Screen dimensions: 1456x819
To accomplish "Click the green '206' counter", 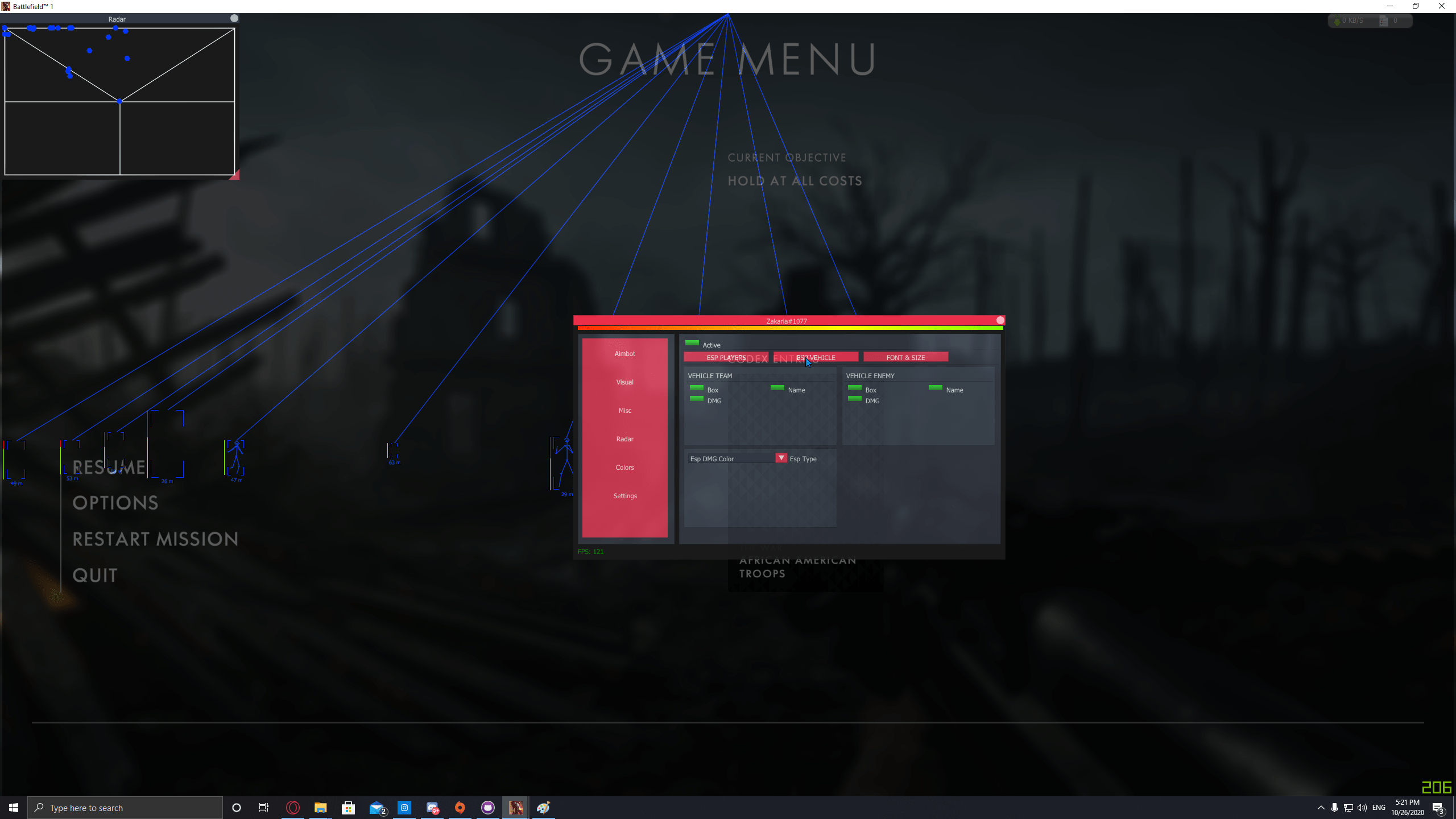I will click(1436, 787).
